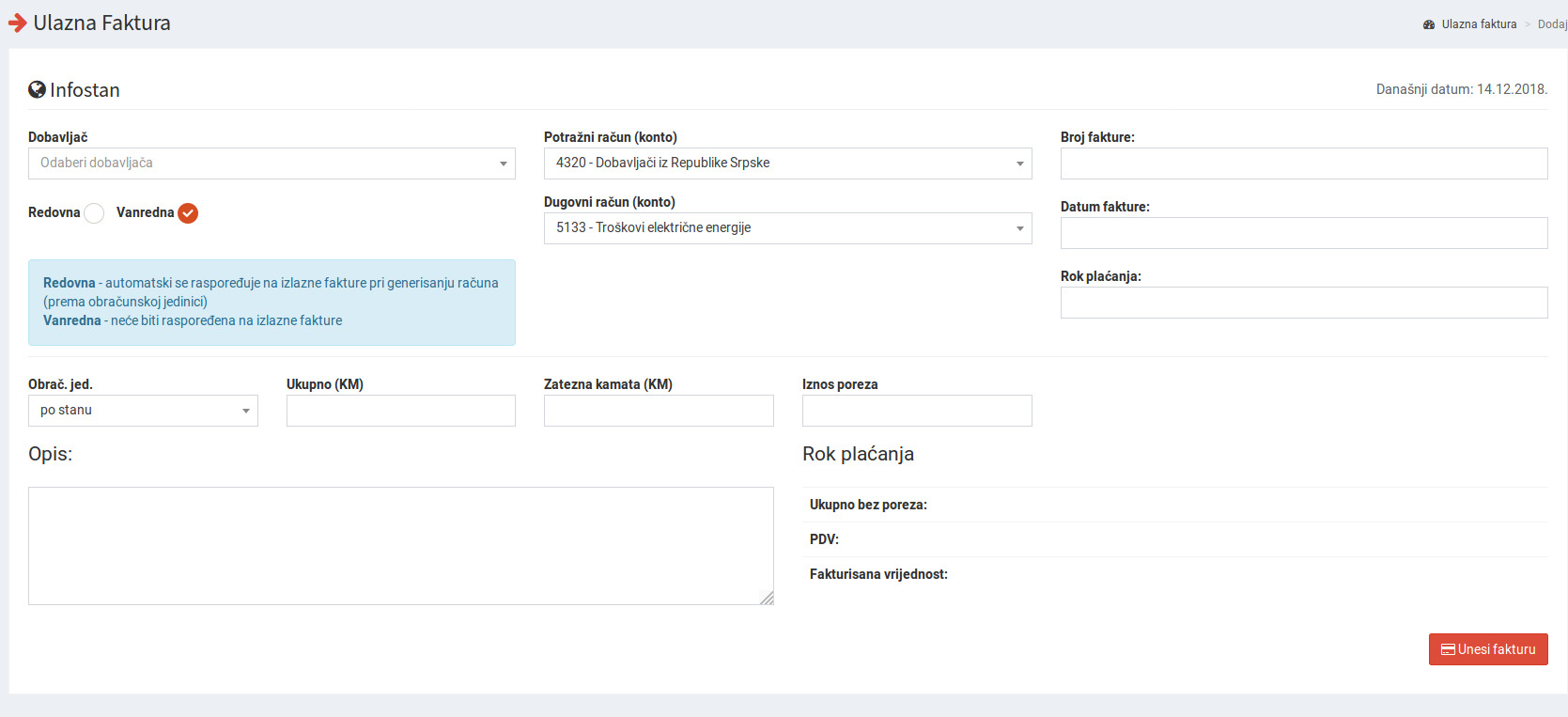Open the Dugovni račun (konto) dropdown
This screenshot has height=717, width=1568.
(x=787, y=228)
